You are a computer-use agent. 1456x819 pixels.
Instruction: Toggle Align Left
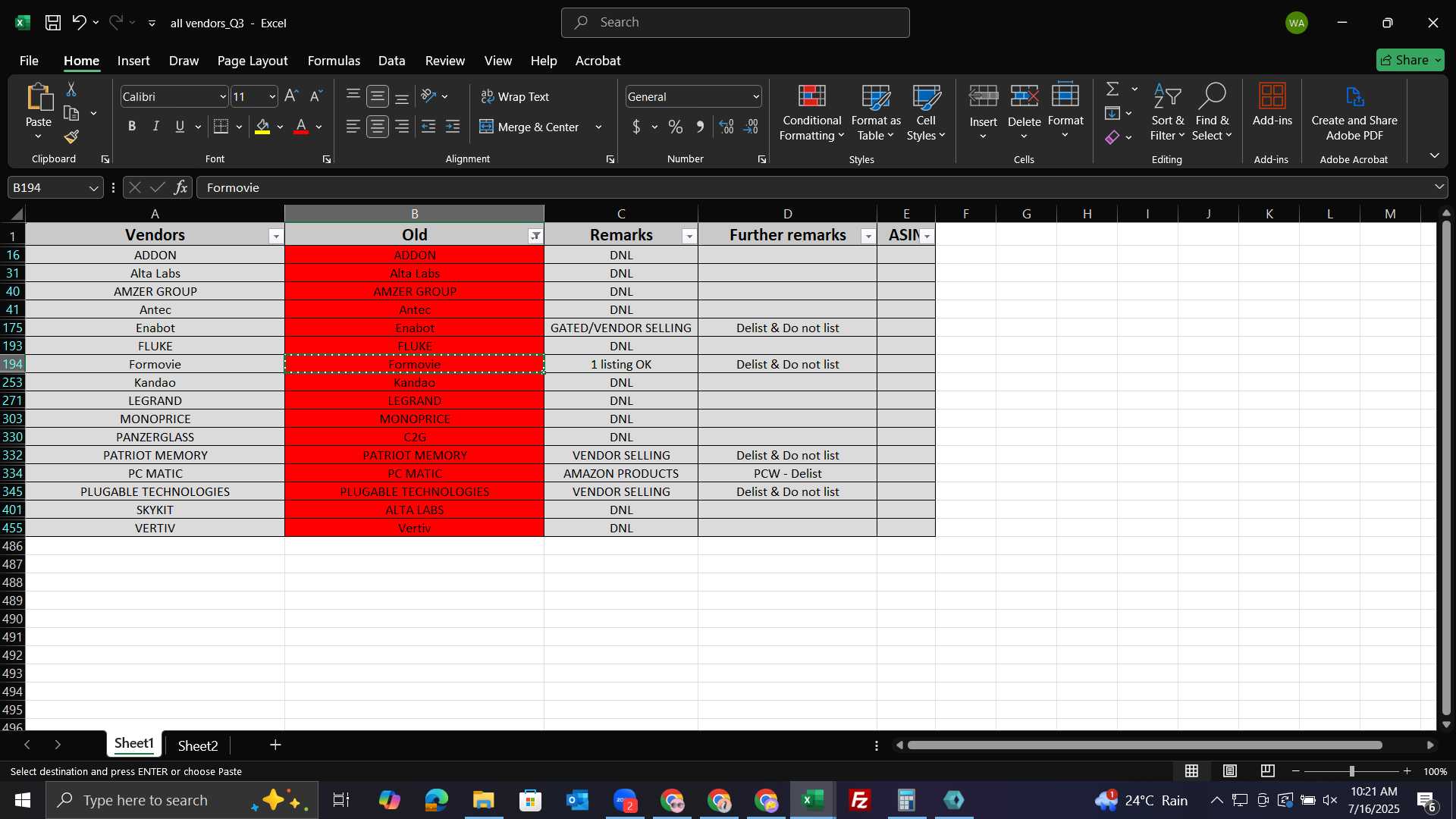(353, 127)
